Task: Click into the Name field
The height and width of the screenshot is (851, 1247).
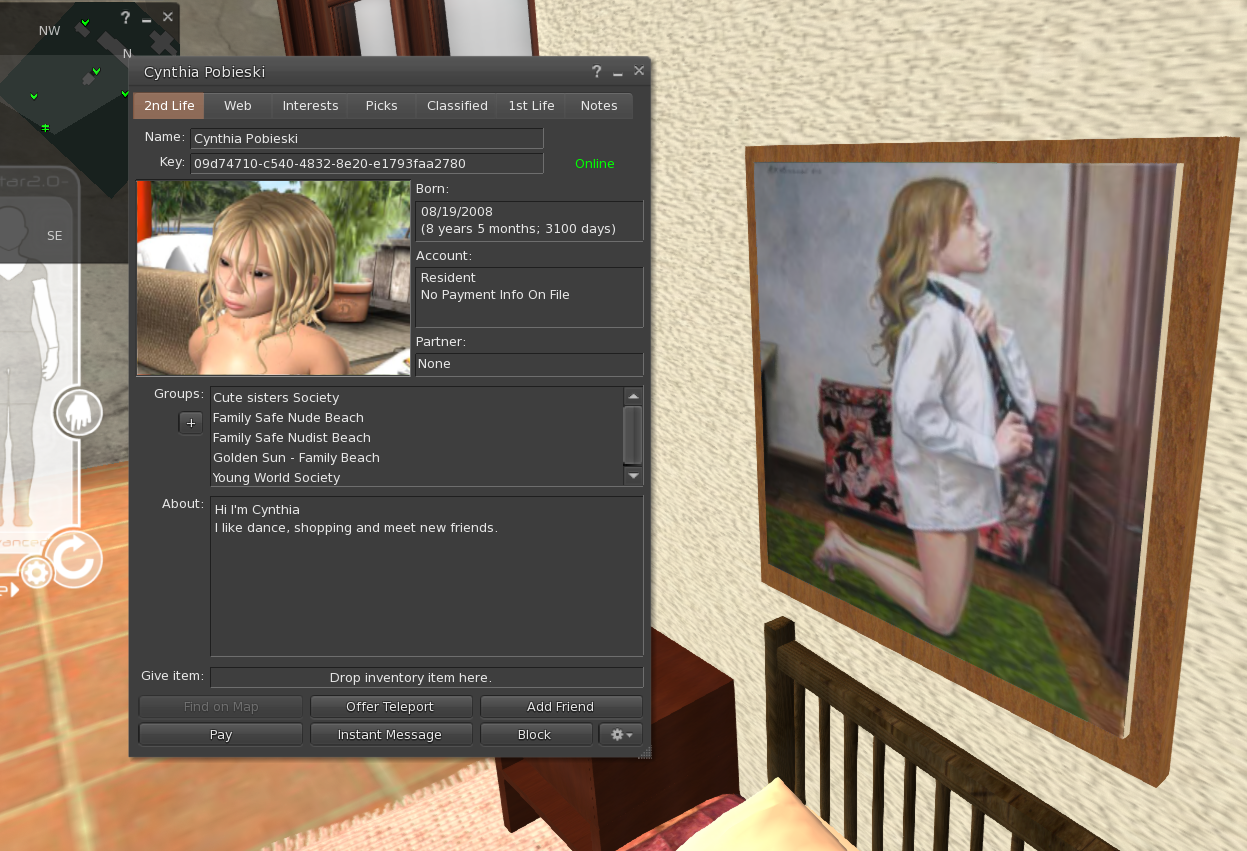Action: (x=367, y=139)
